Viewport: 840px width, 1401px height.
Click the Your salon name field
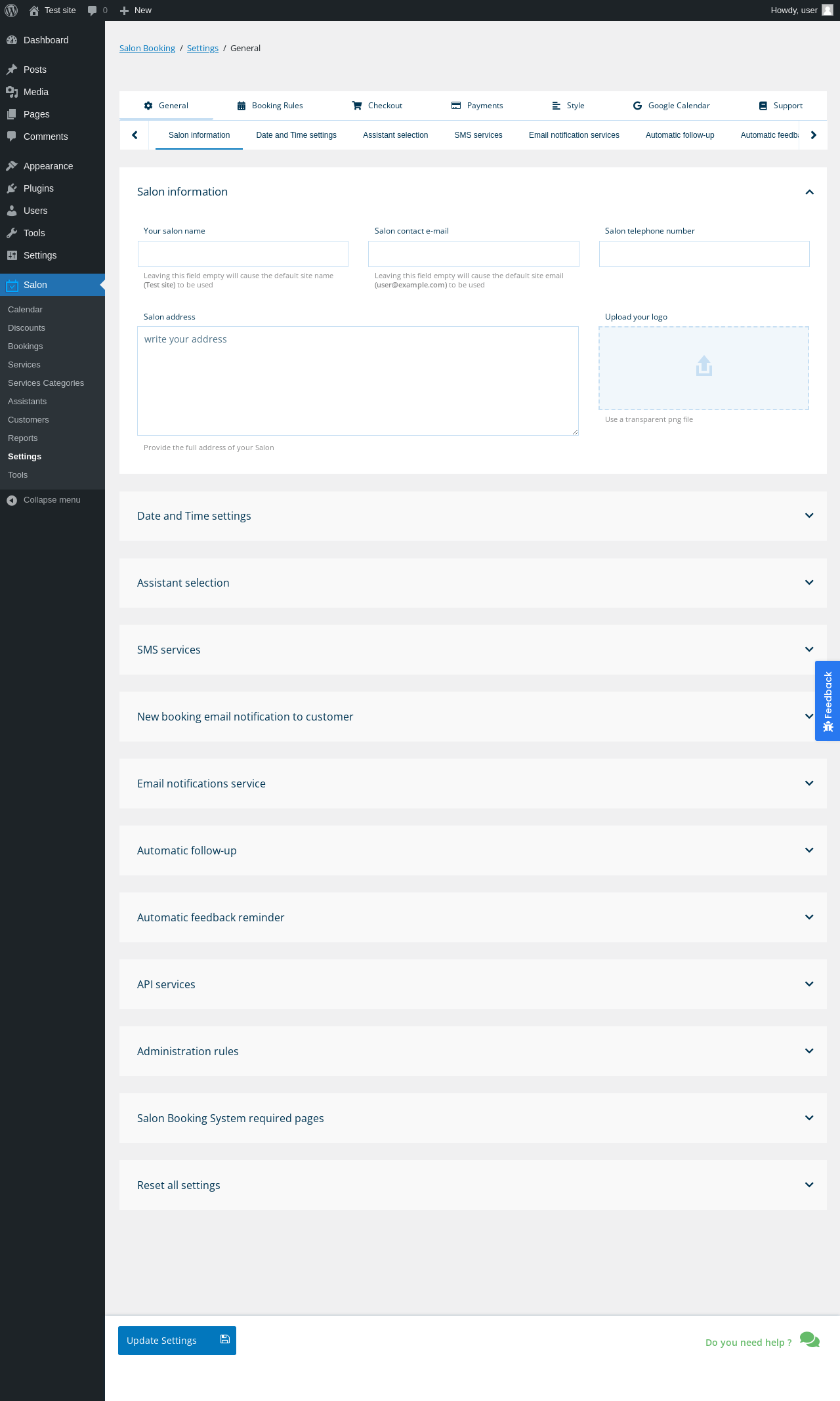(x=243, y=254)
